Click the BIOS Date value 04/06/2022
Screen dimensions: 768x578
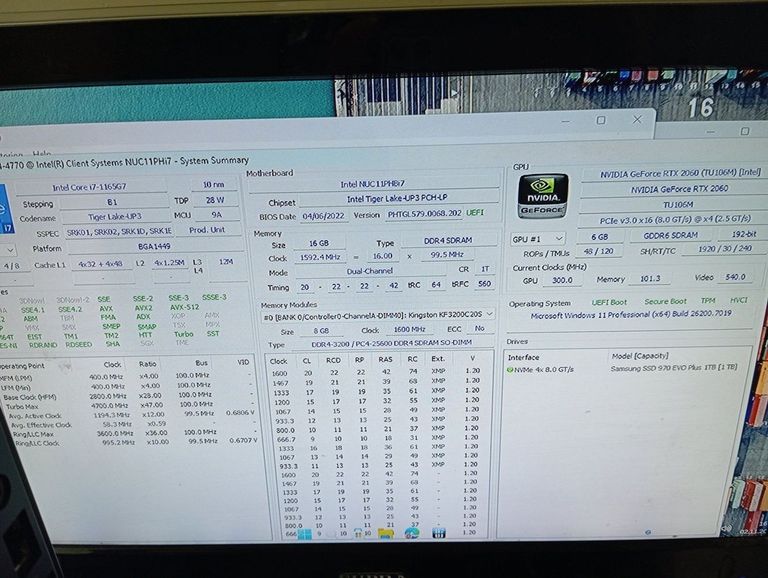pyautogui.click(x=323, y=216)
